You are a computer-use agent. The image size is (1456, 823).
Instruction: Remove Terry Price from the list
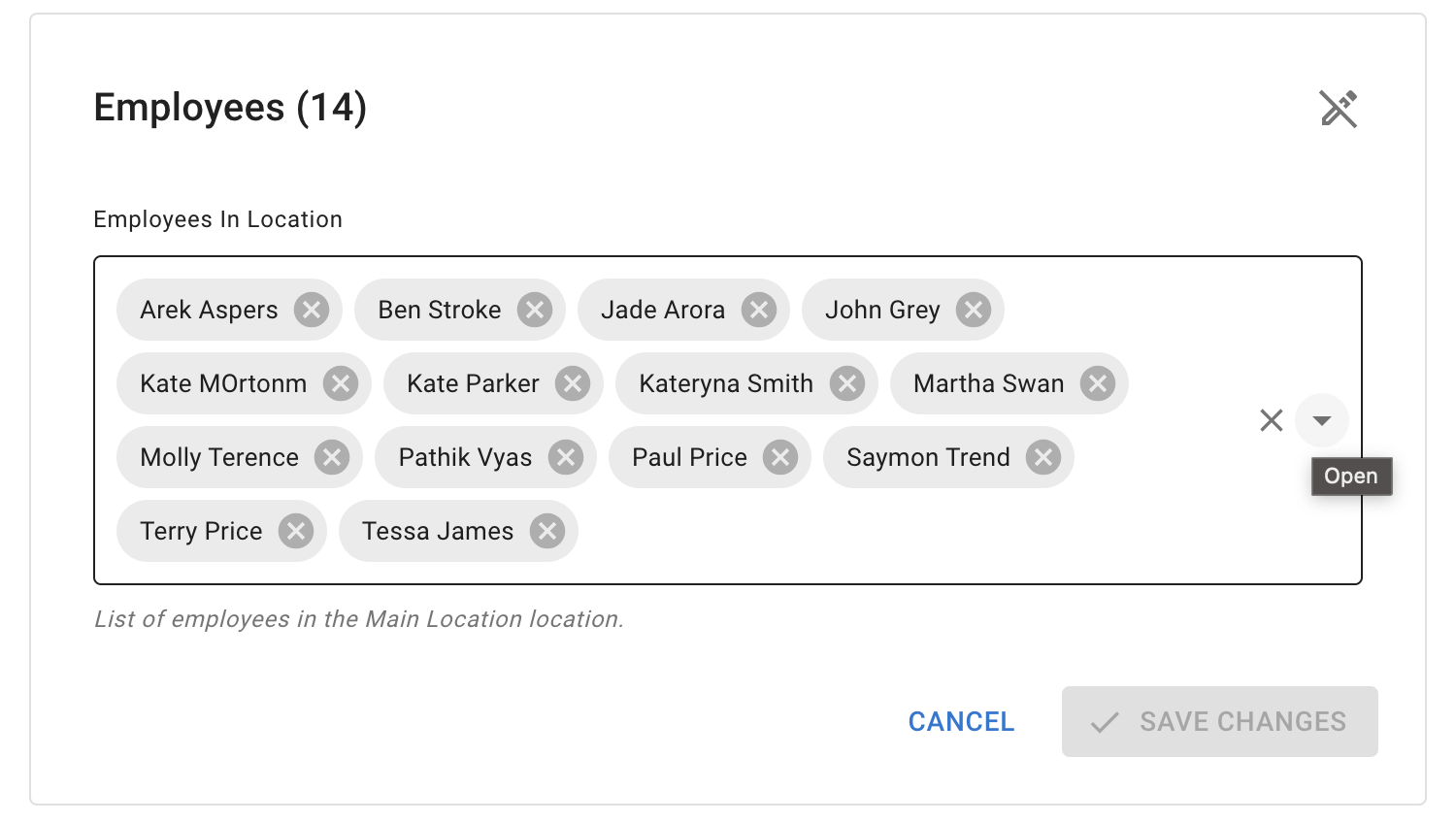296,531
